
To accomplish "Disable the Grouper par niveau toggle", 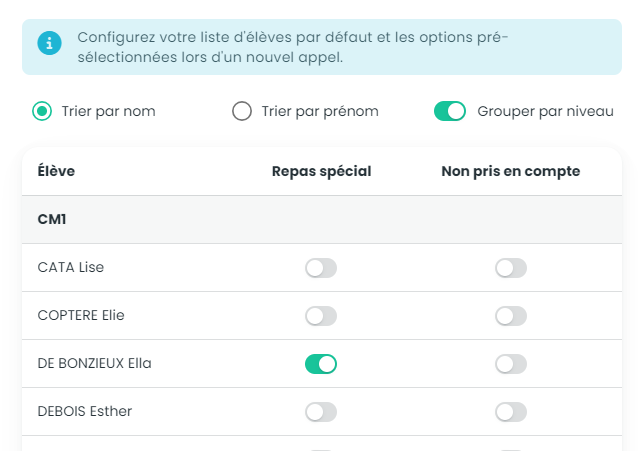I will click(x=450, y=111).
